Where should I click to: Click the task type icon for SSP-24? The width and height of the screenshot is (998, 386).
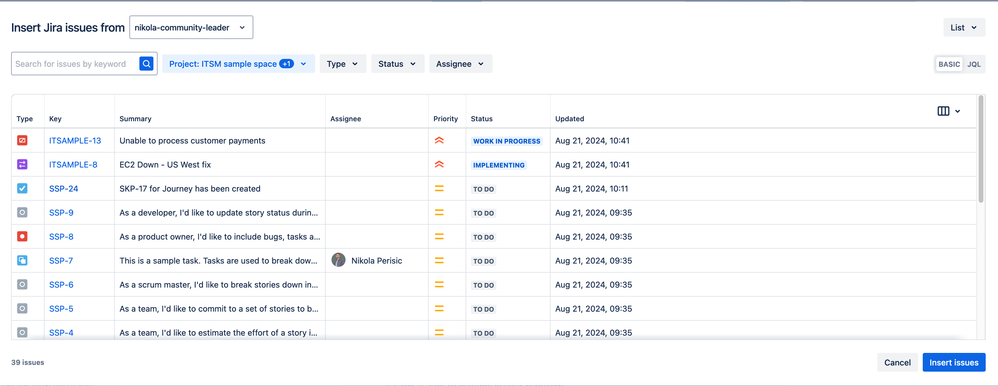(x=22, y=189)
